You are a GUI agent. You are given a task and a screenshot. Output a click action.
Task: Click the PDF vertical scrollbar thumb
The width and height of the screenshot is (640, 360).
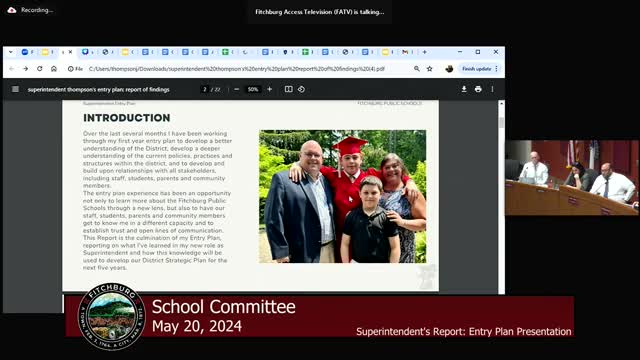pos(501,122)
